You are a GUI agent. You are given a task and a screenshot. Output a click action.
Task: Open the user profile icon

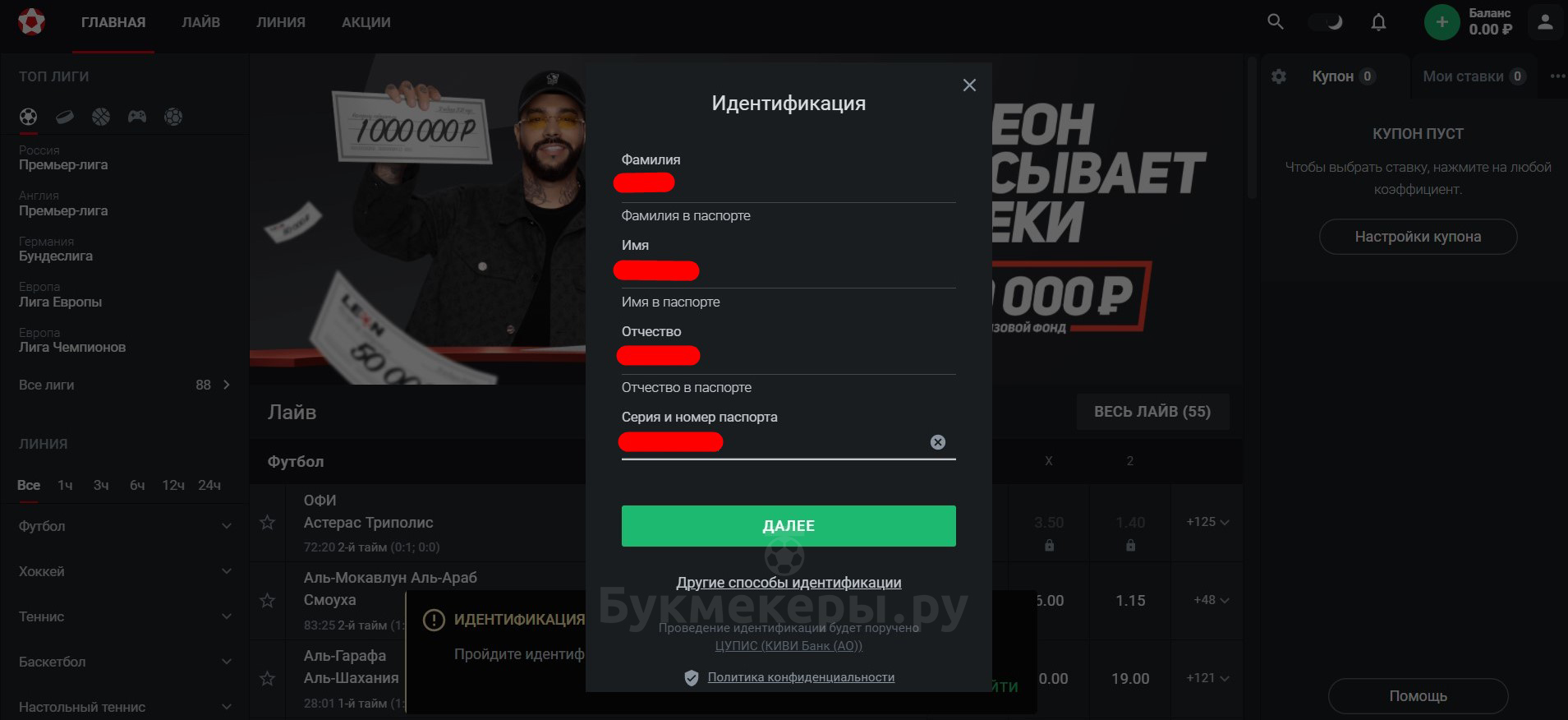(x=1545, y=22)
